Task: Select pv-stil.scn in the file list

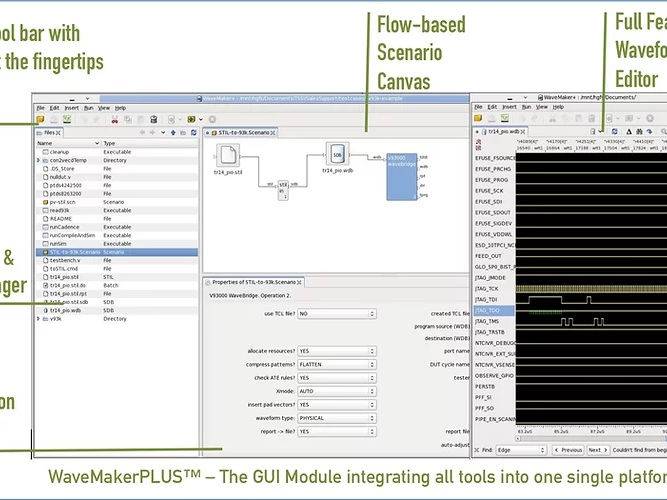Action: pos(62,201)
